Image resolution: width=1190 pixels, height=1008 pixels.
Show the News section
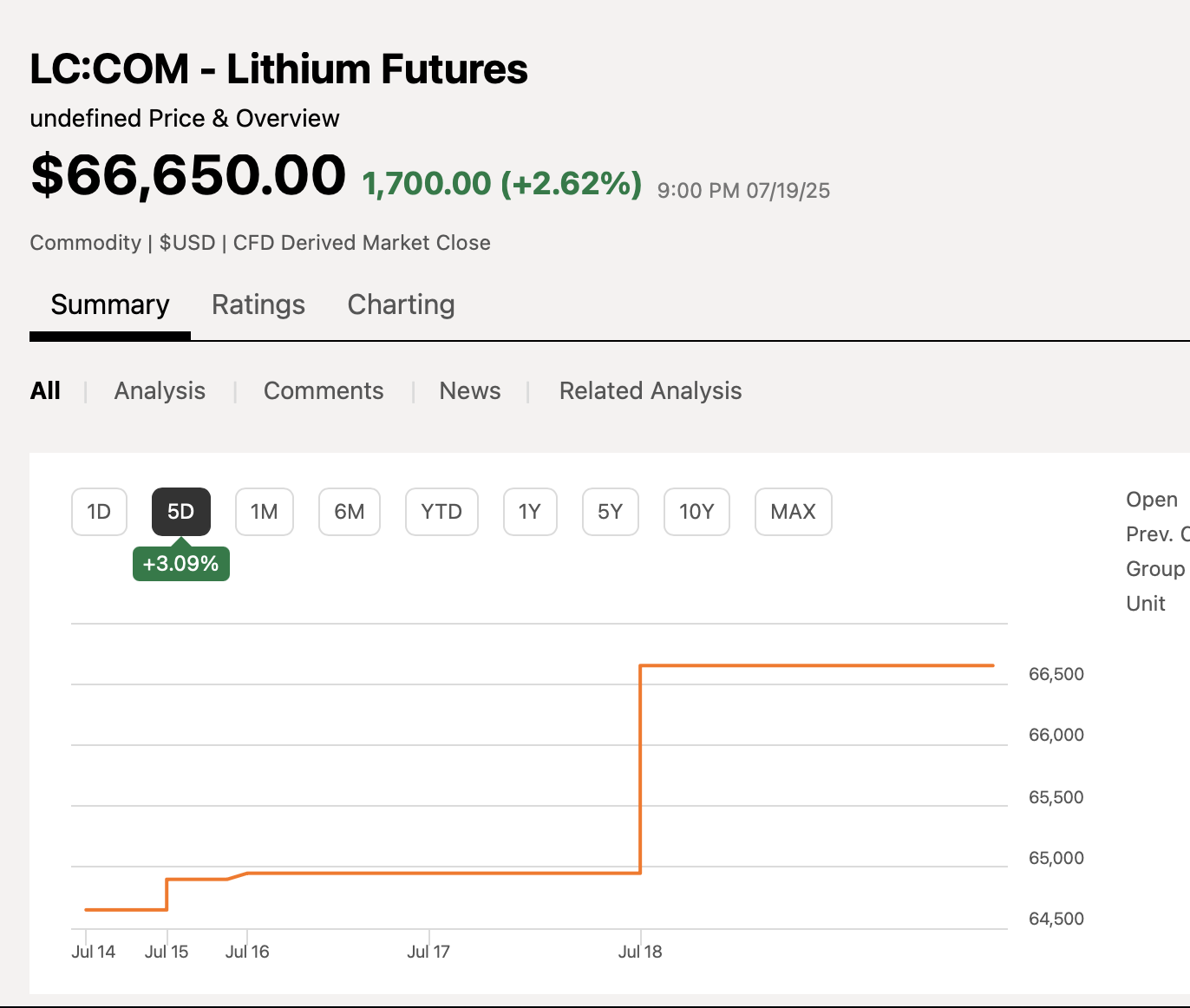(x=470, y=391)
